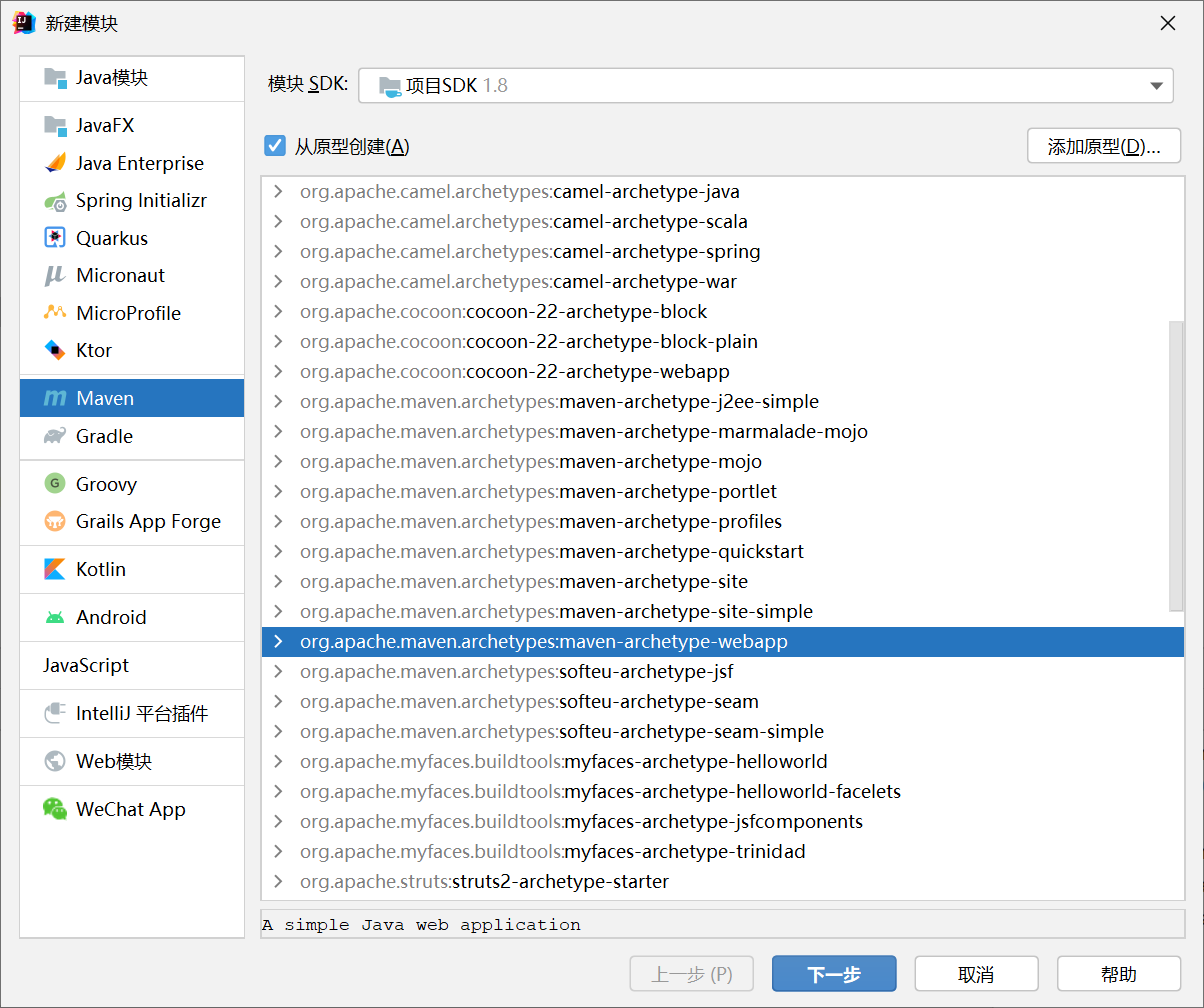
Task: Choose Android in the module list
Action: click(x=132, y=617)
